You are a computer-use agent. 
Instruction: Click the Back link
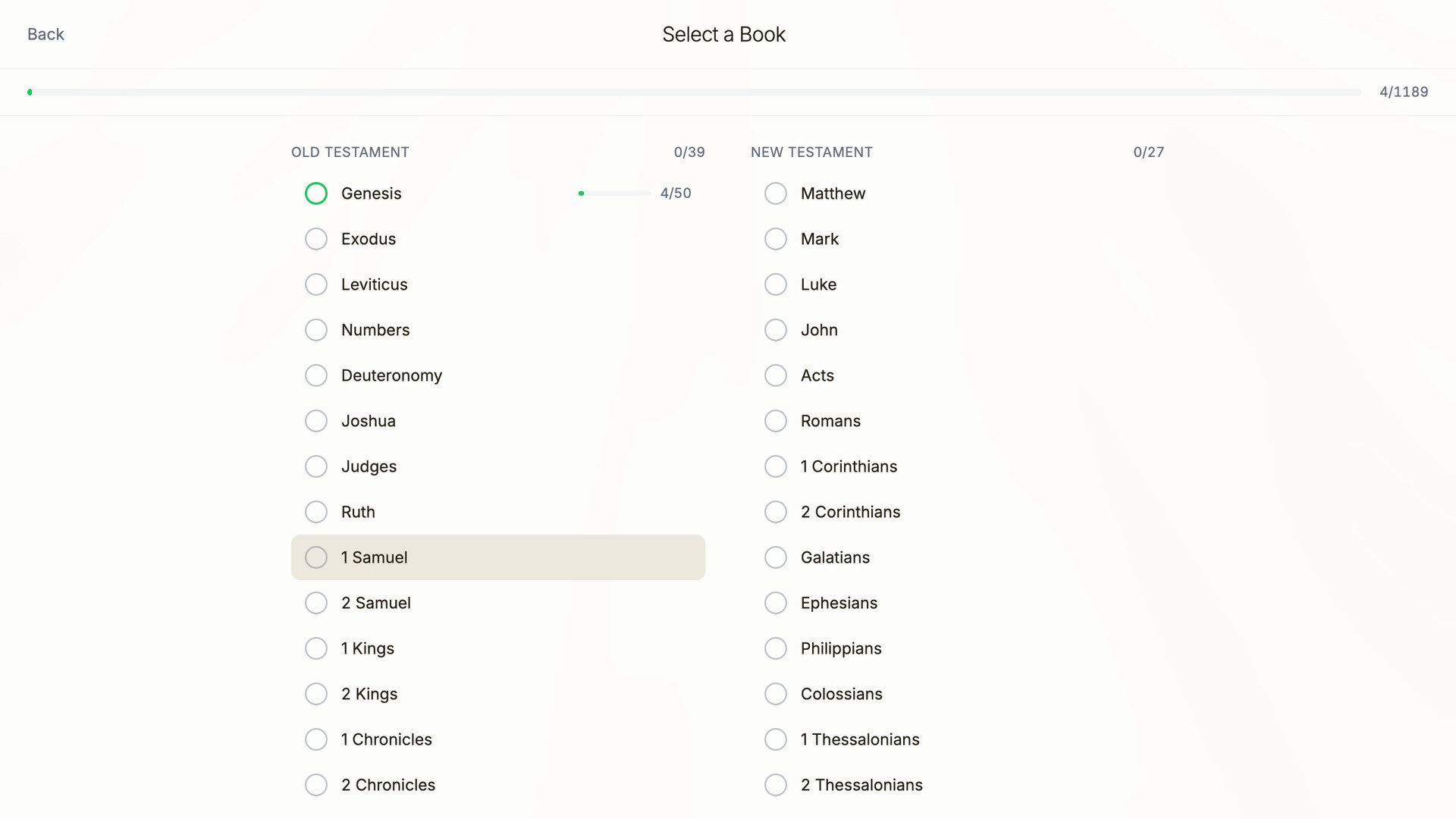pos(45,34)
